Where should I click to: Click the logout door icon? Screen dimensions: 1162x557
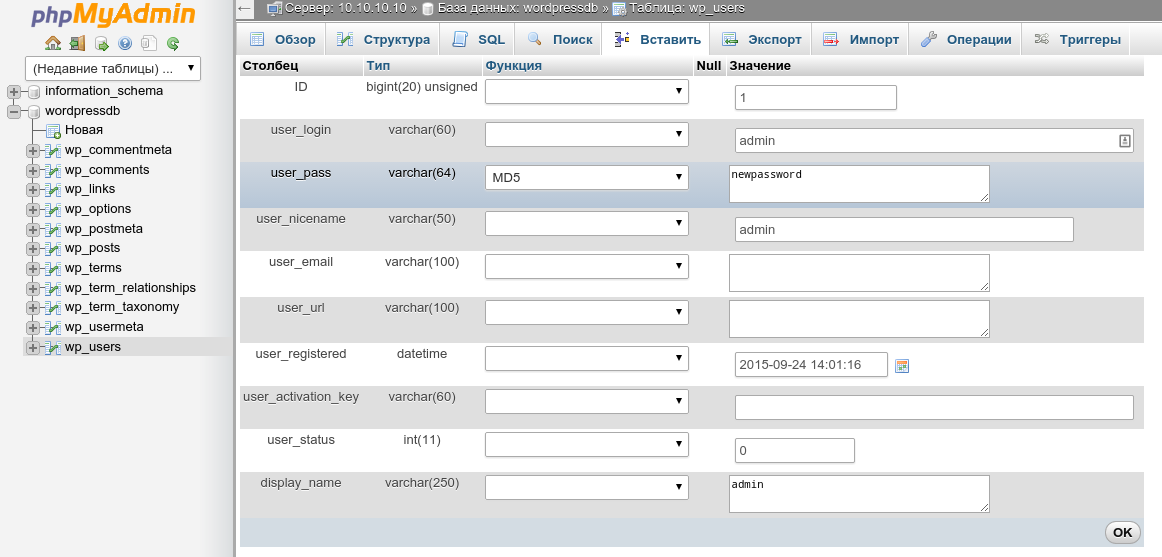pyautogui.click(x=77, y=43)
